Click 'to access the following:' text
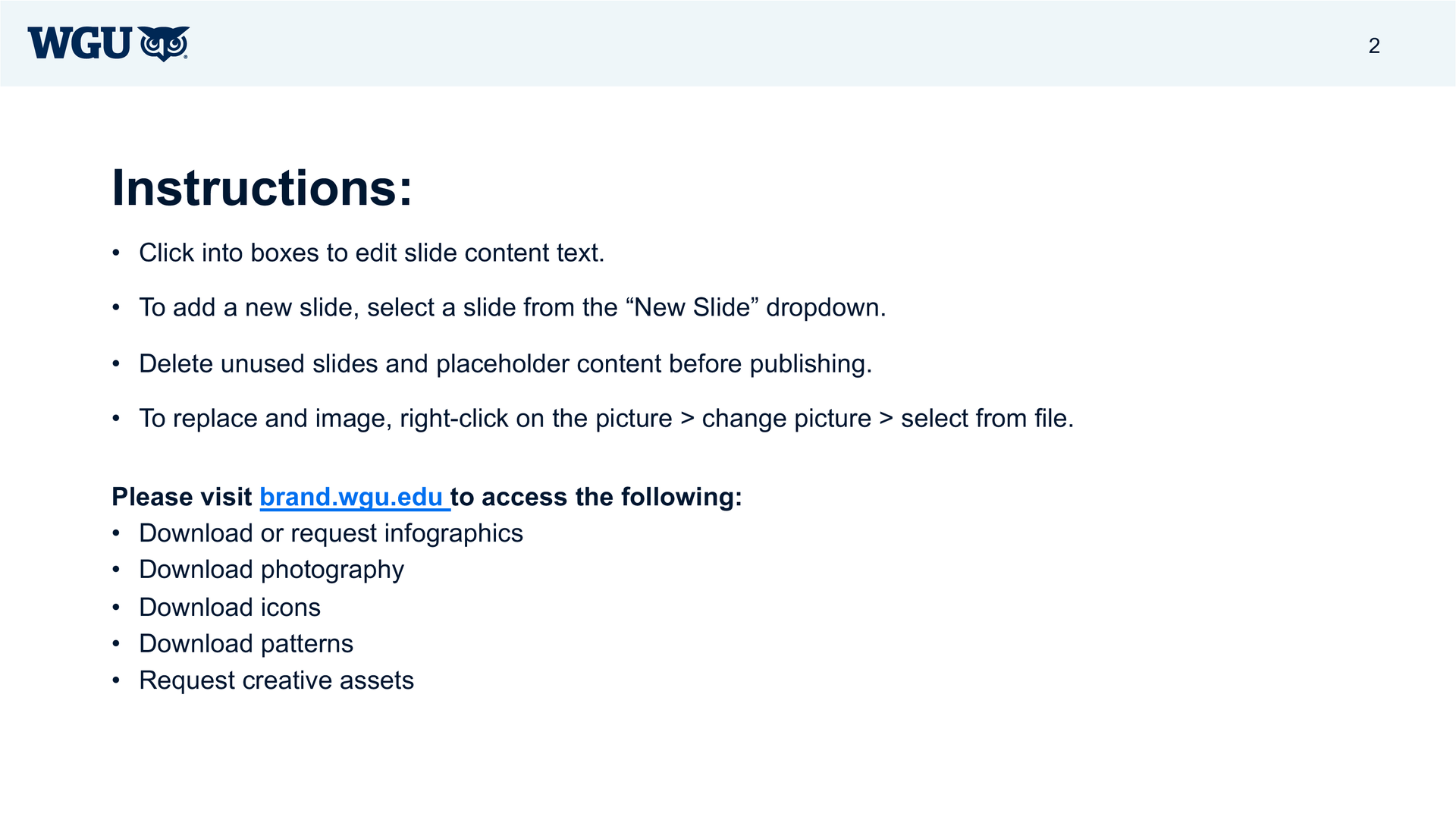 596,498
